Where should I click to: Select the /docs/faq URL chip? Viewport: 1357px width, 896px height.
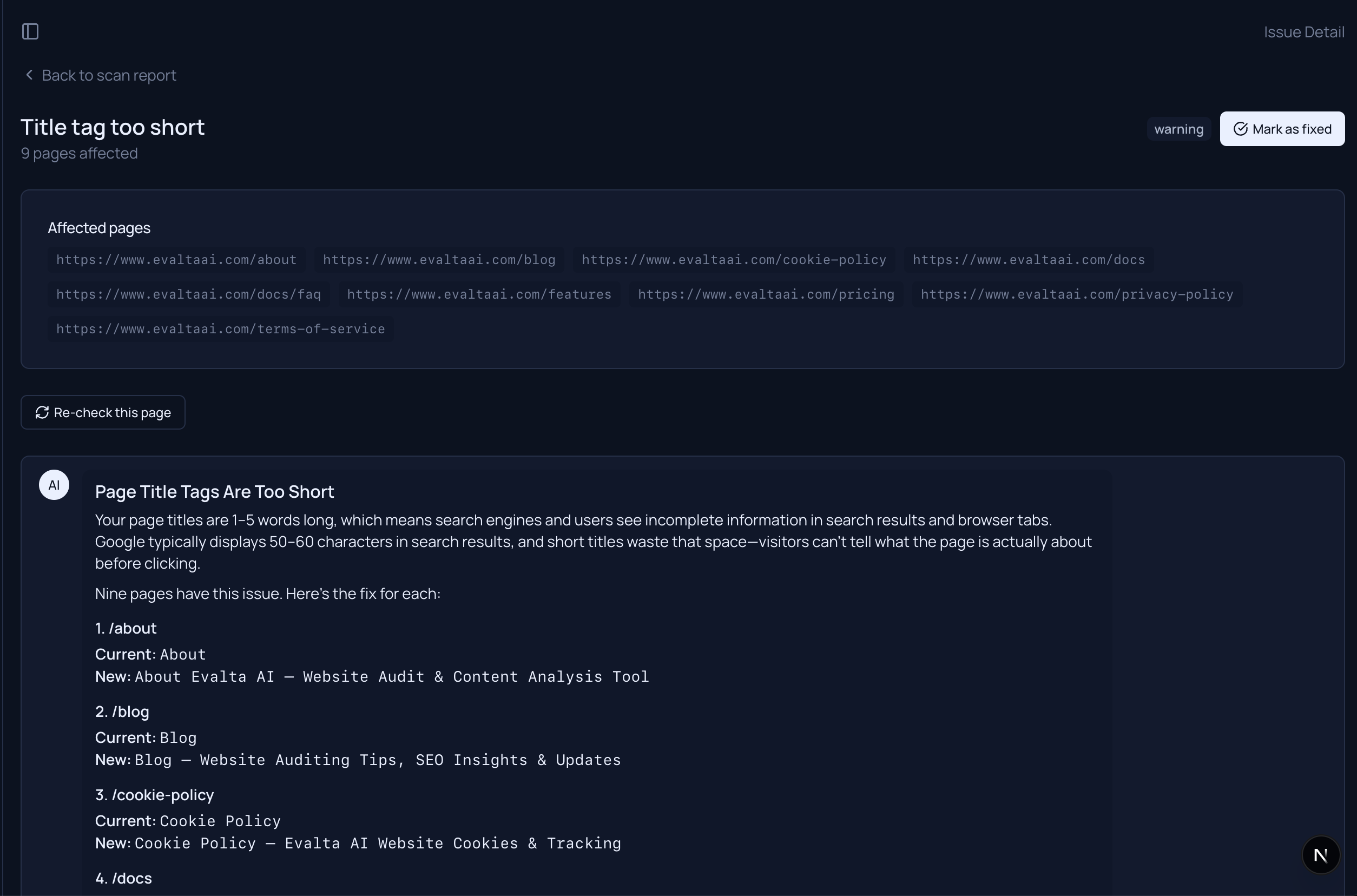click(187, 294)
